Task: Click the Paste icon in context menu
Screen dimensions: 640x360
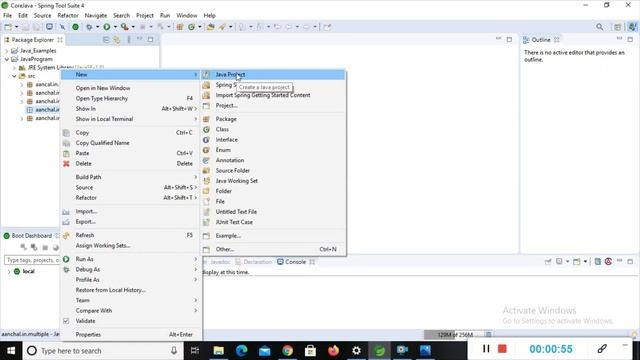Action: tap(66, 153)
